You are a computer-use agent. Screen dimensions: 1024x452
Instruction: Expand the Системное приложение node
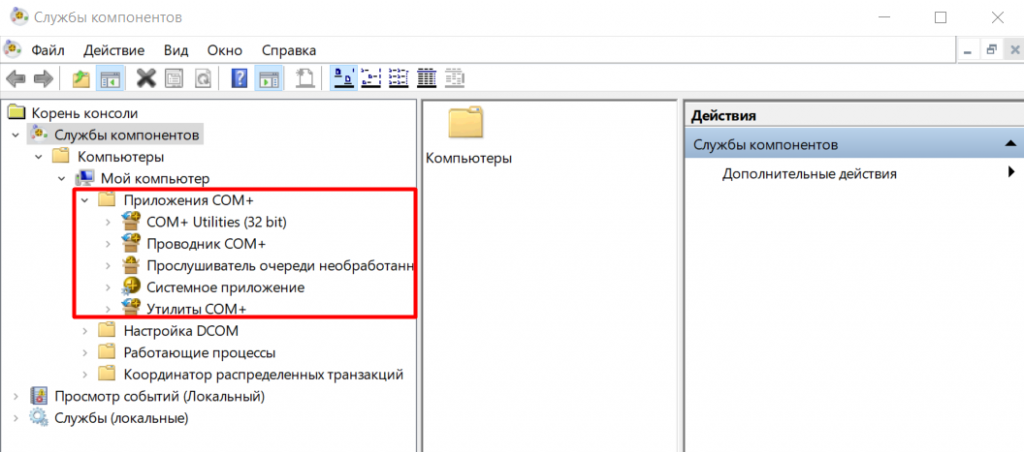click(108, 287)
